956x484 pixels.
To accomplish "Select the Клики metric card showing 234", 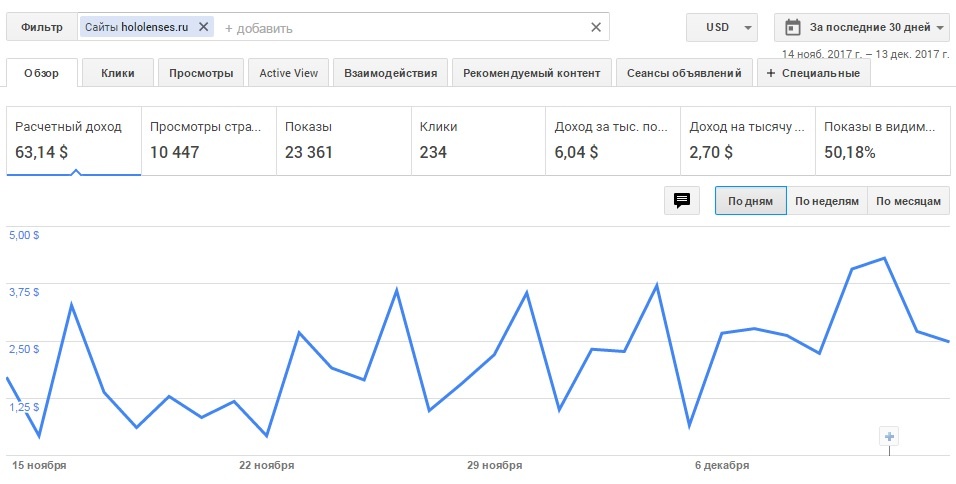I will pos(477,141).
